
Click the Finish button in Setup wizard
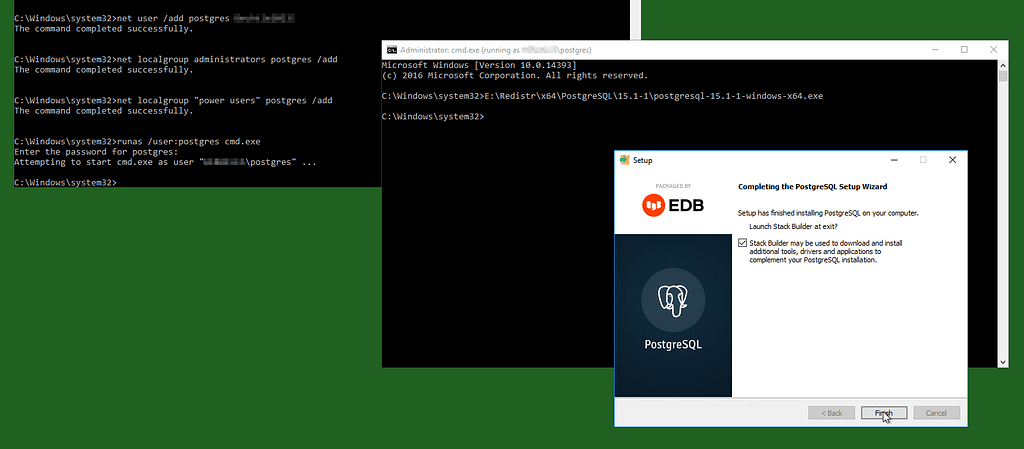(884, 413)
